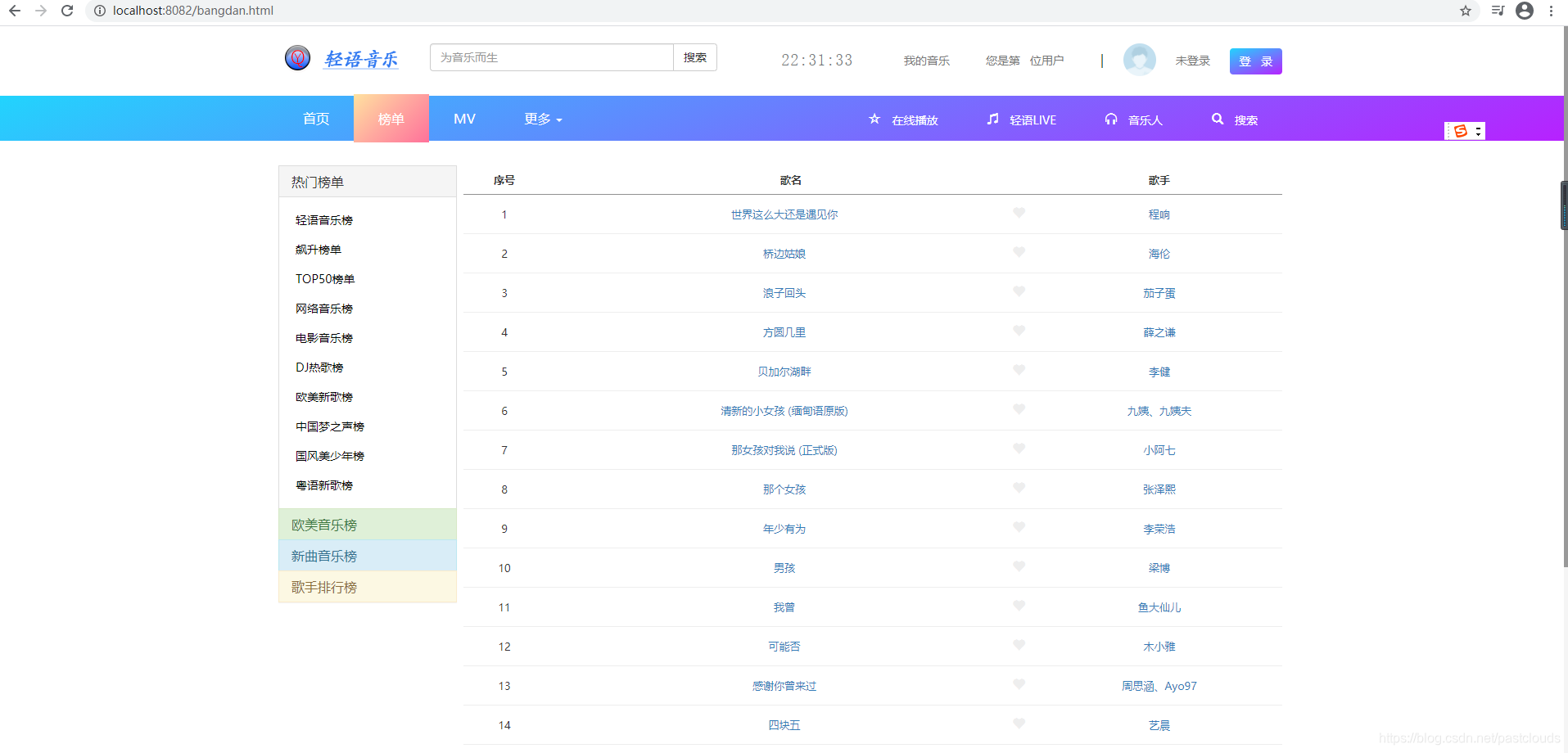Click the blue 登录 button
This screenshot has height=753, width=1568.
(x=1255, y=61)
